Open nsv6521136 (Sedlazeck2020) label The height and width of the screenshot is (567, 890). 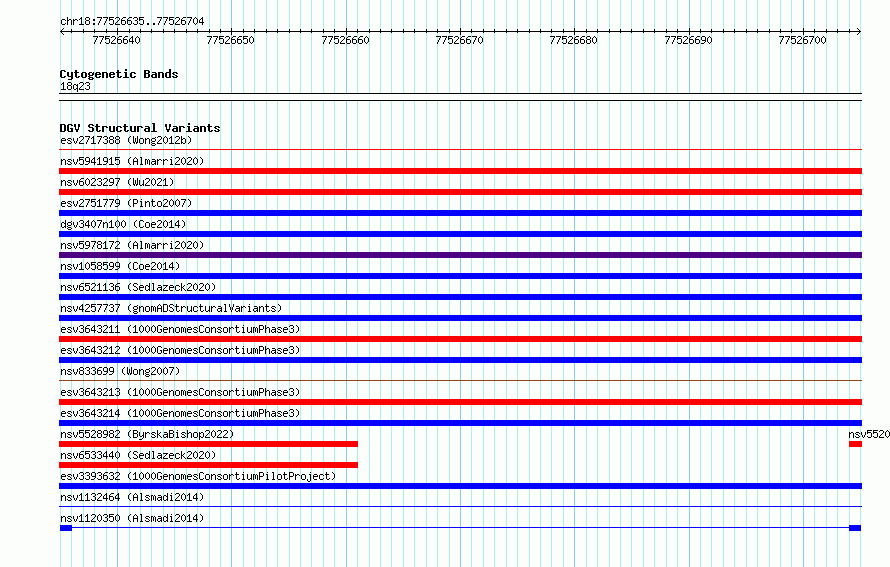pyautogui.click(x=138, y=287)
